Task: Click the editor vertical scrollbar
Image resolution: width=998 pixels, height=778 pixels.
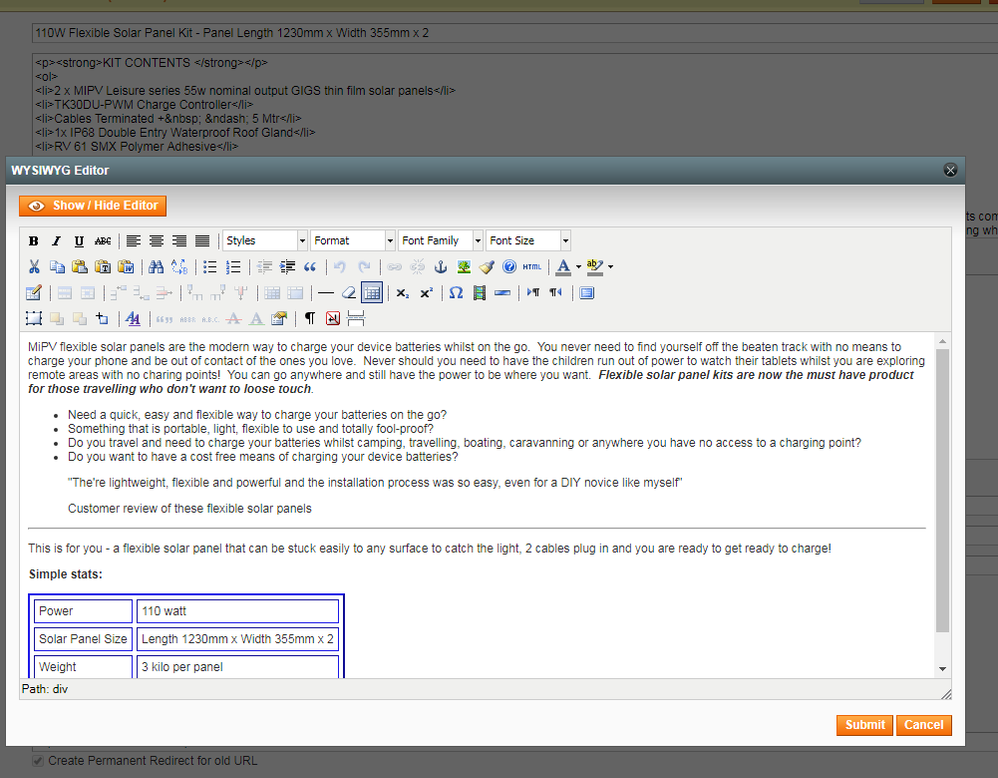Action: pos(942,490)
